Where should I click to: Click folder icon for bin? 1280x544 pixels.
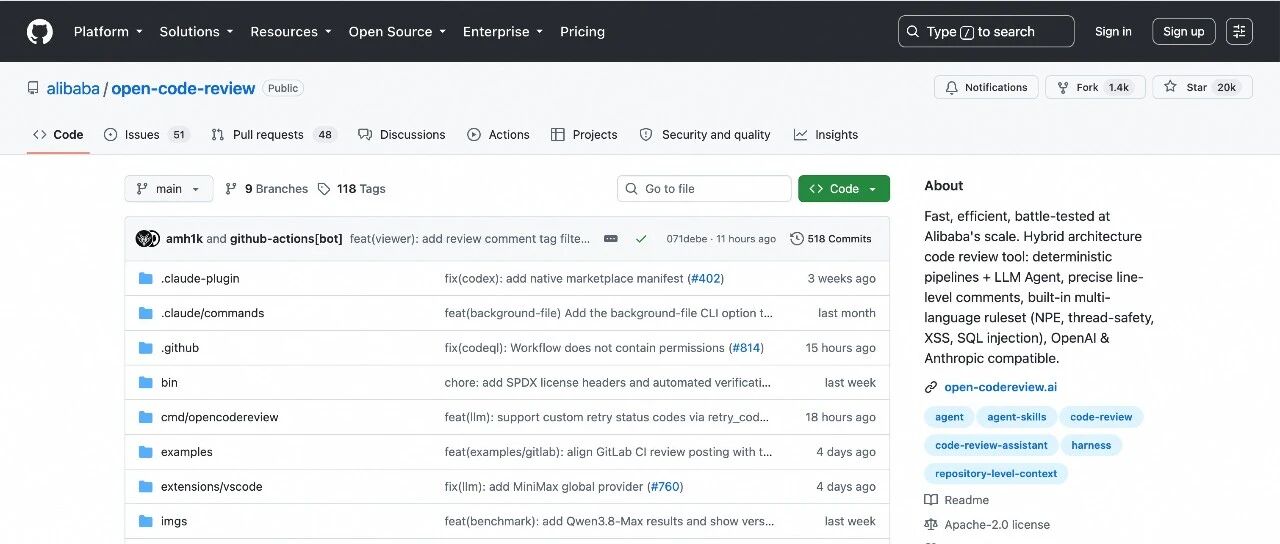click(x=145, y=382)
